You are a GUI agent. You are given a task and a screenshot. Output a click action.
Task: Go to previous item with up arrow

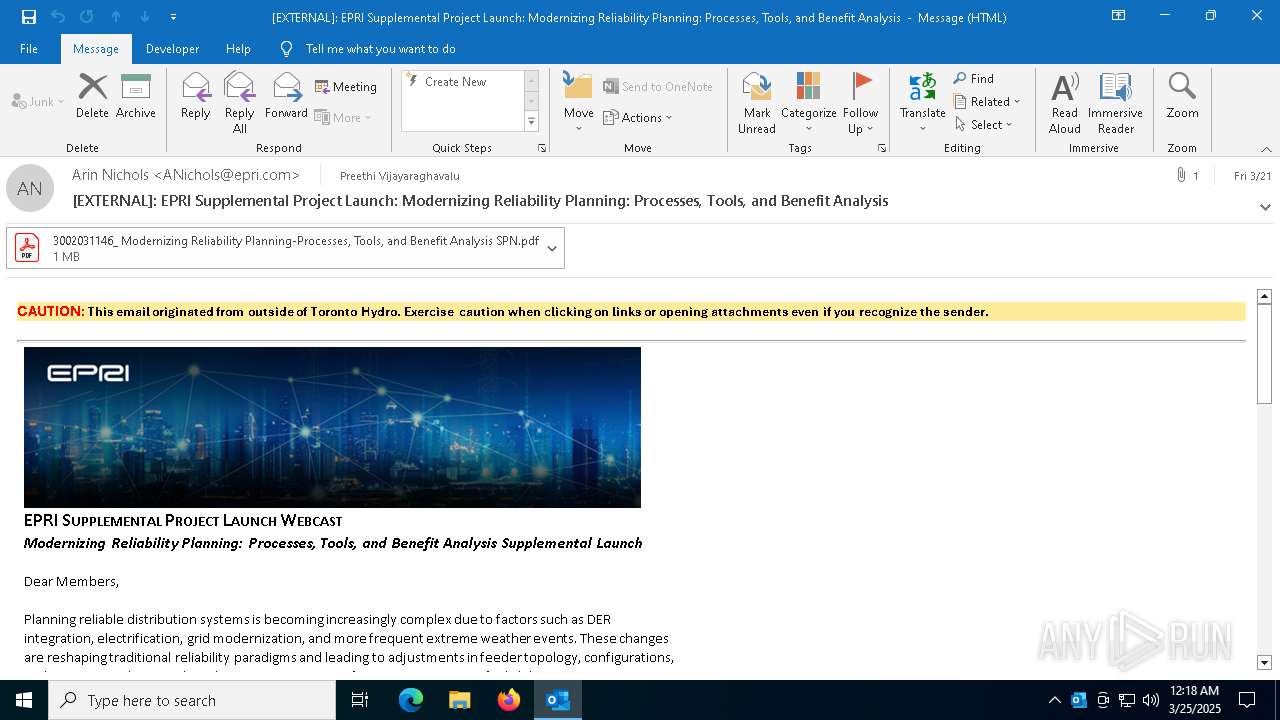pos(116,17)
